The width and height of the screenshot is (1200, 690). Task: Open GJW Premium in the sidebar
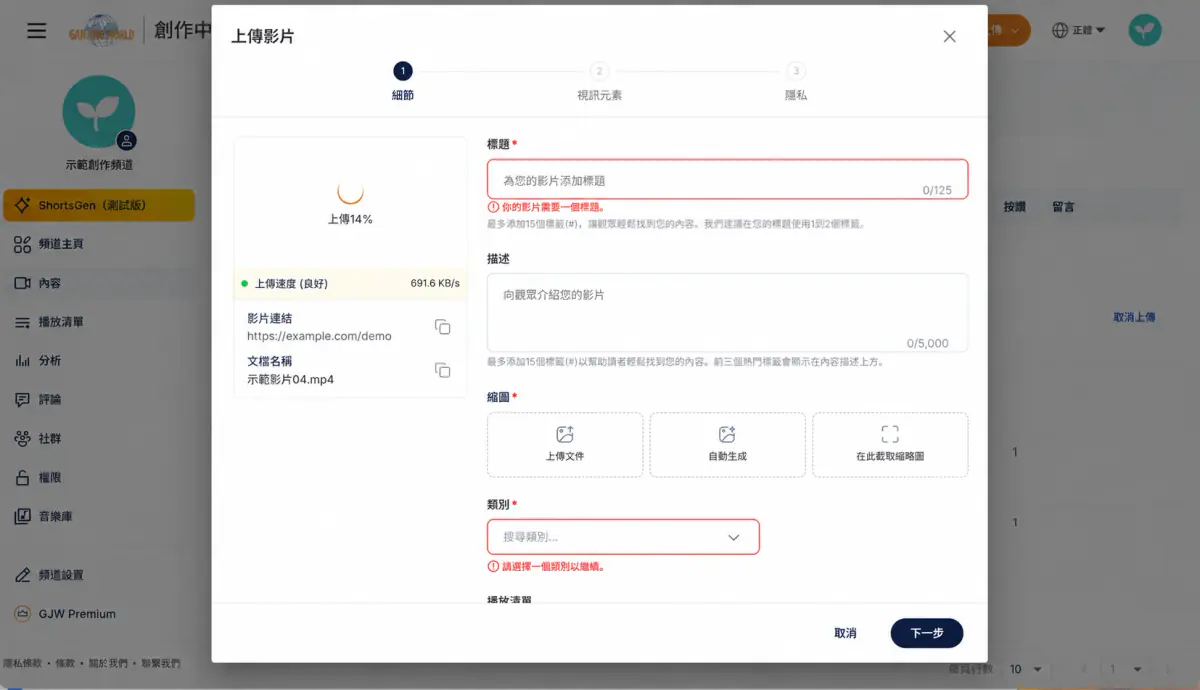(99, 614)
